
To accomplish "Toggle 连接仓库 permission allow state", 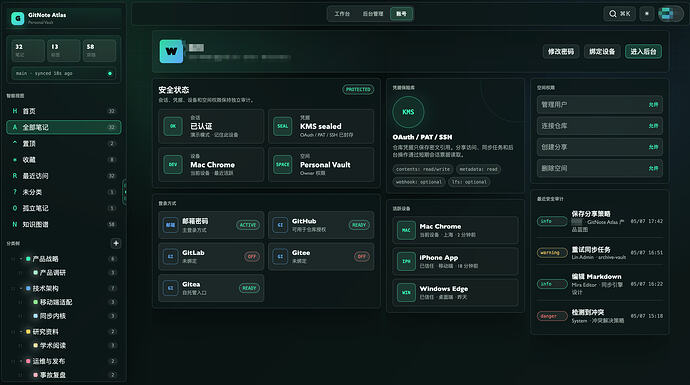I will 653,126.
